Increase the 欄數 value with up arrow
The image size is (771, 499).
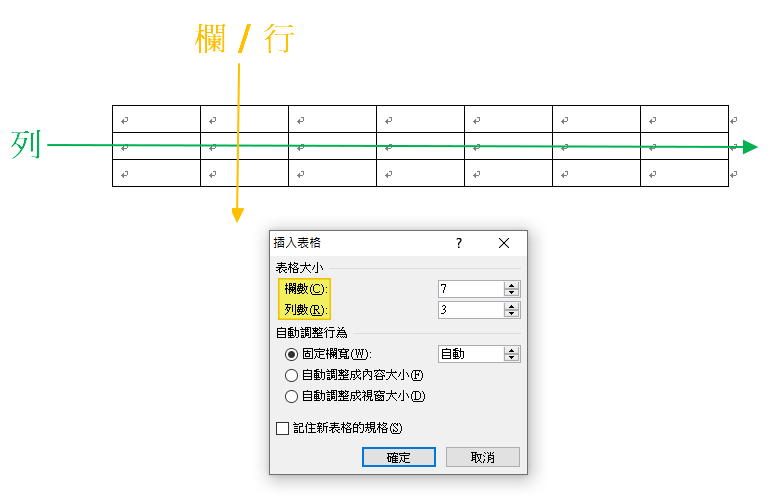(511, 286)
